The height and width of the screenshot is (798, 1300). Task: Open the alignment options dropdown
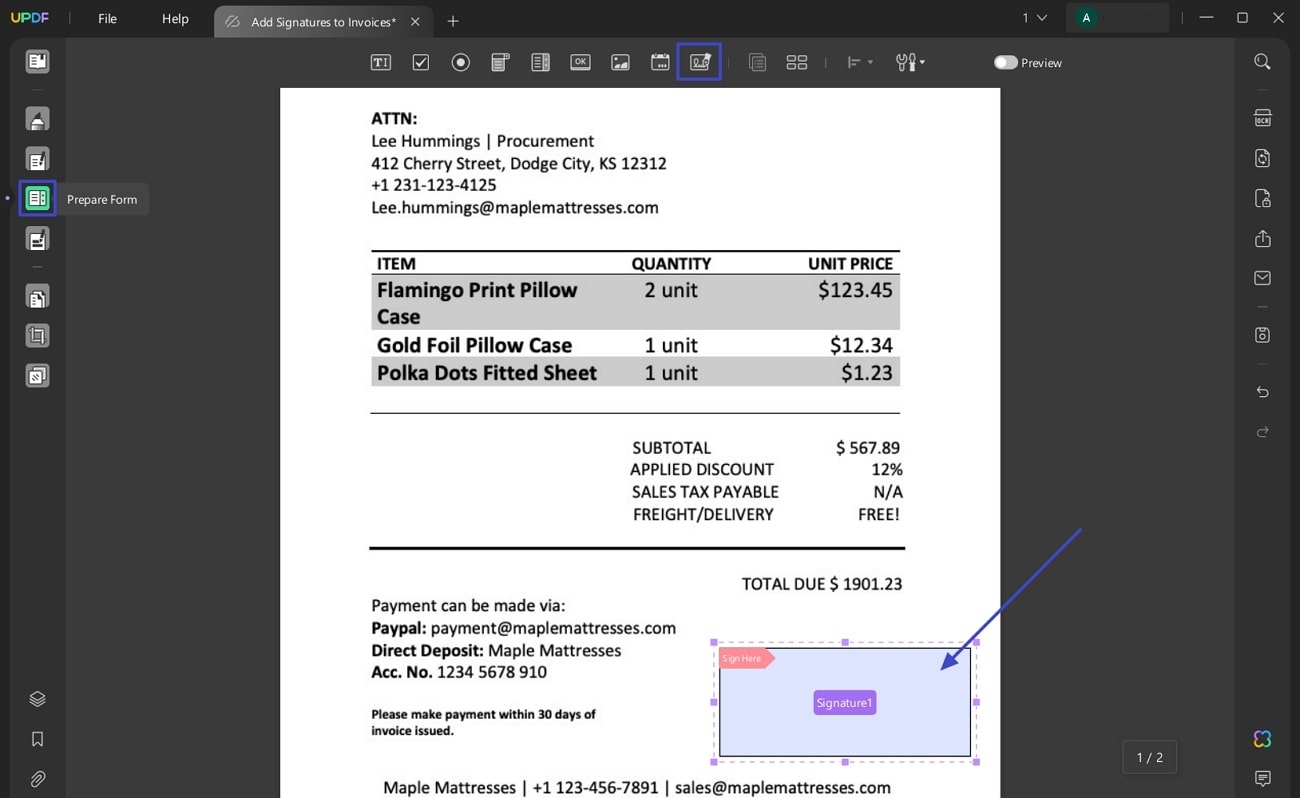pos(858,62)
